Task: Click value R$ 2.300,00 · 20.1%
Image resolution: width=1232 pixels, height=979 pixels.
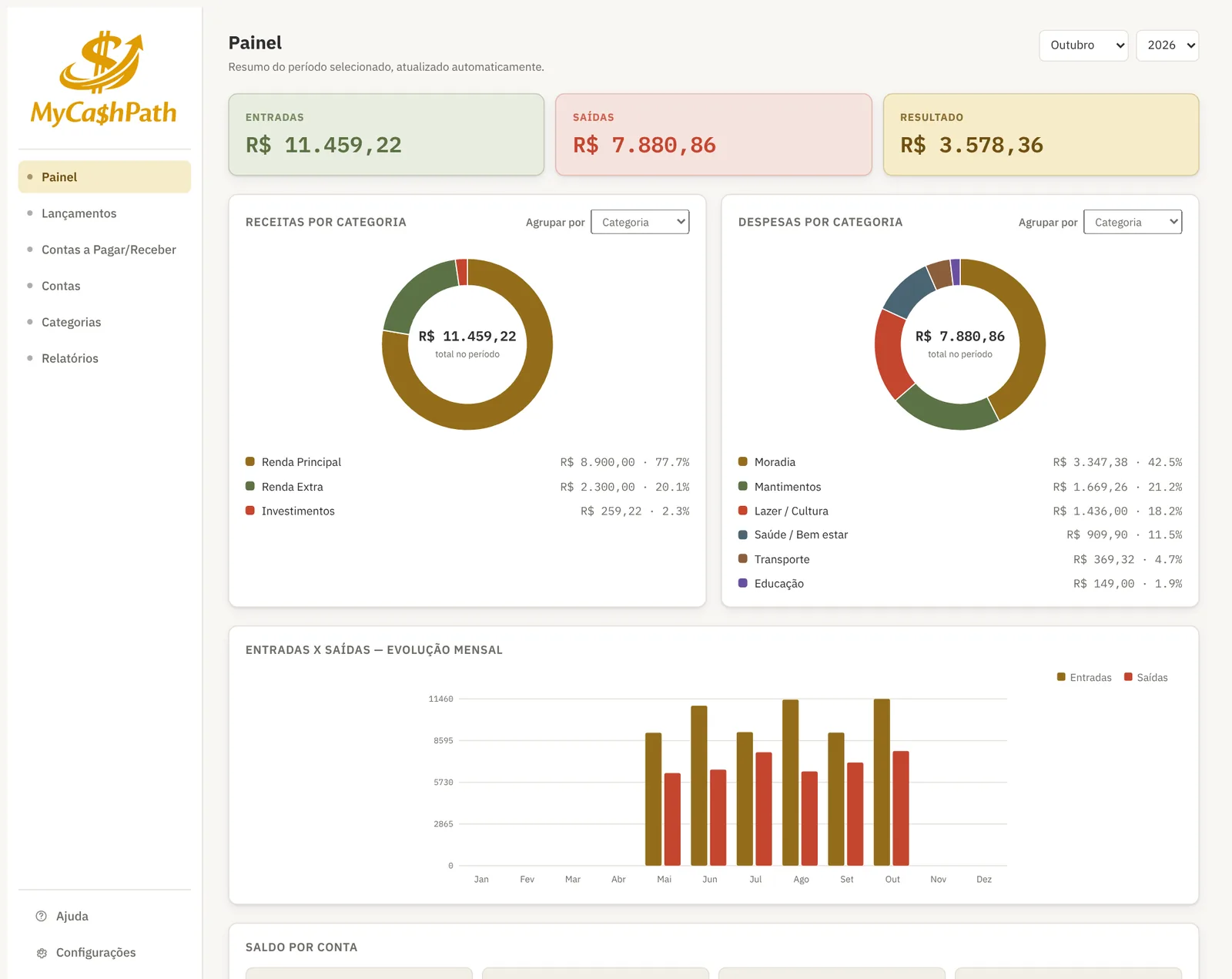Action: coord(624,487)
